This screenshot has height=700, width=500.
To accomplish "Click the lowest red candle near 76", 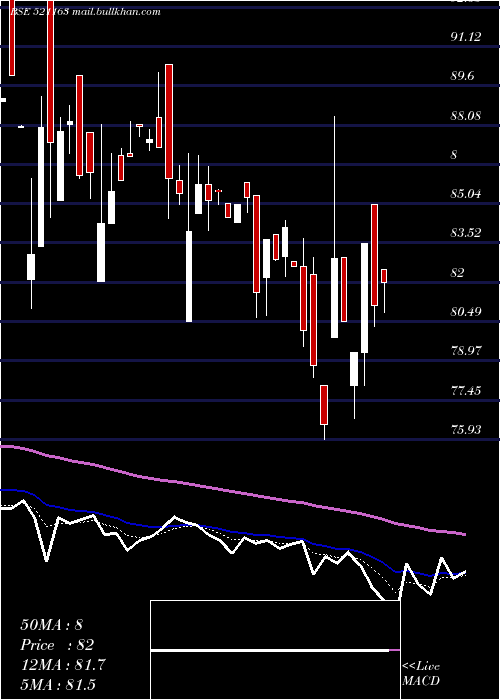I will click(324, 405).
